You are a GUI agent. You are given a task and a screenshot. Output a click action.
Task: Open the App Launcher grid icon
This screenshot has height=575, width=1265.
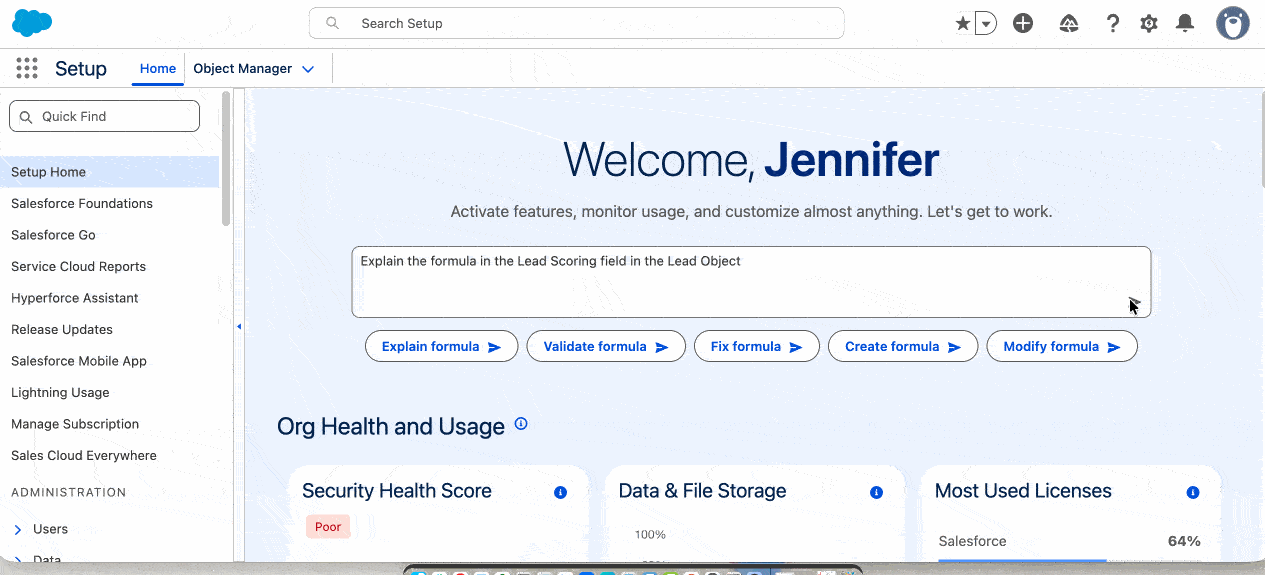coord(27,68)
